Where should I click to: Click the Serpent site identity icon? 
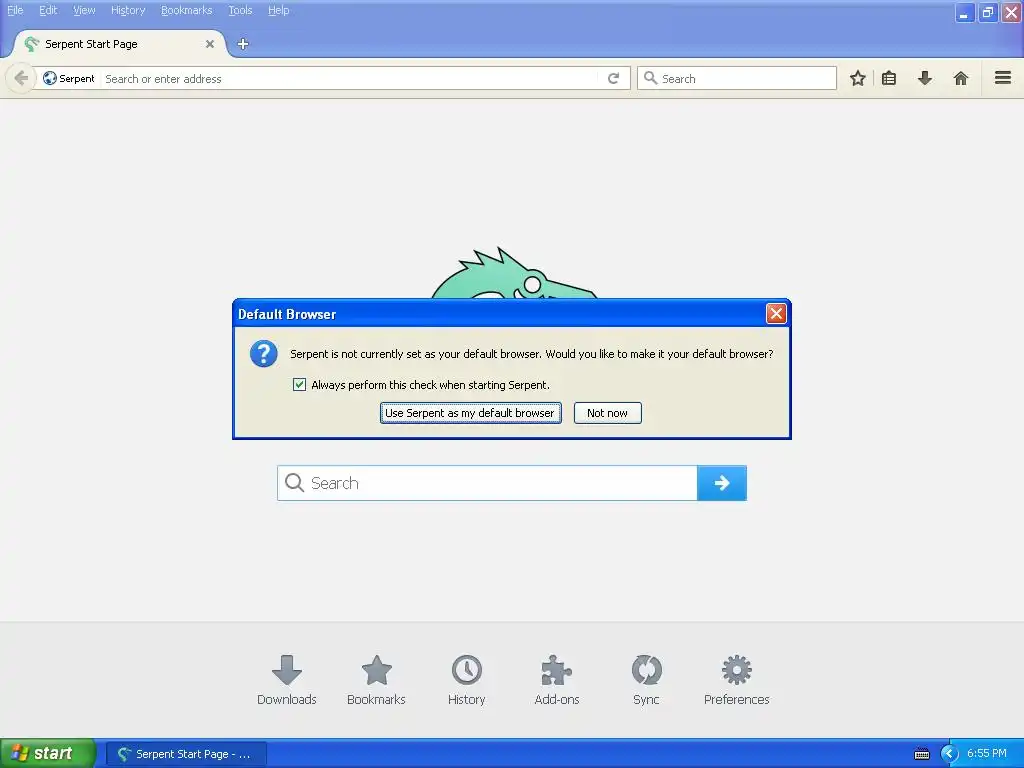50,78
